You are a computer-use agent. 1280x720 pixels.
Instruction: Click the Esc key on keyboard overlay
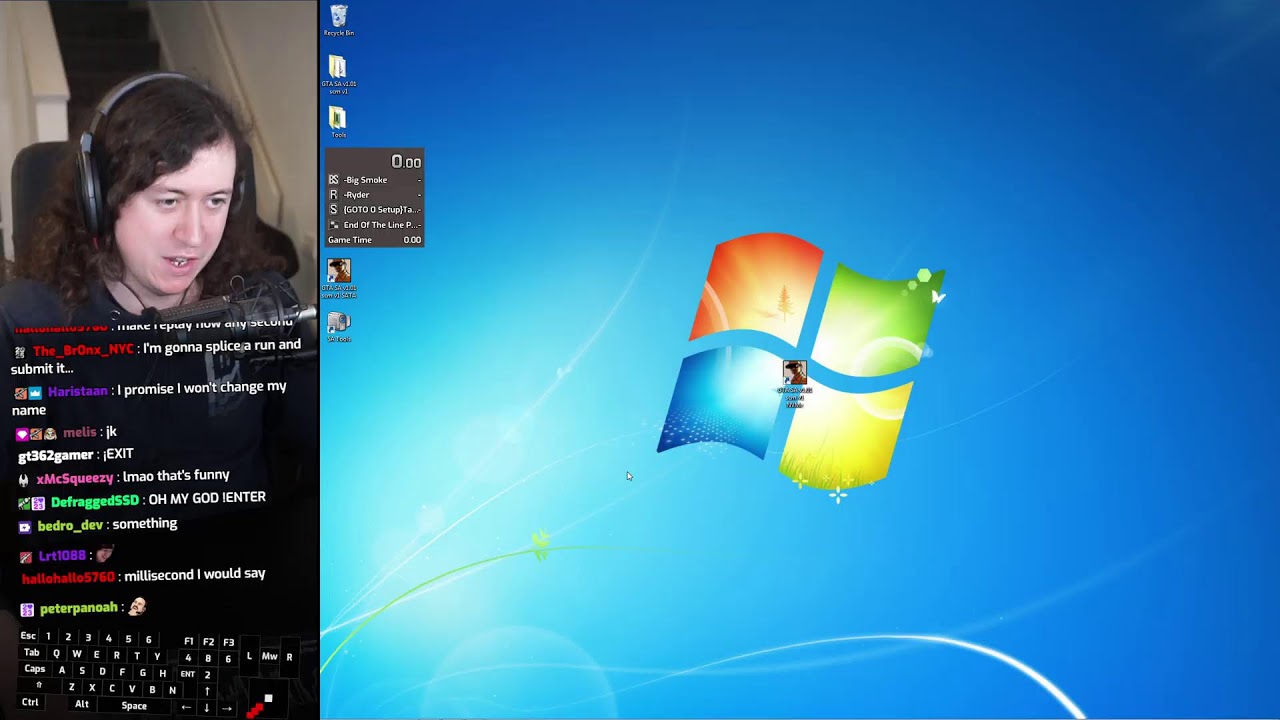tap(28, 636)
